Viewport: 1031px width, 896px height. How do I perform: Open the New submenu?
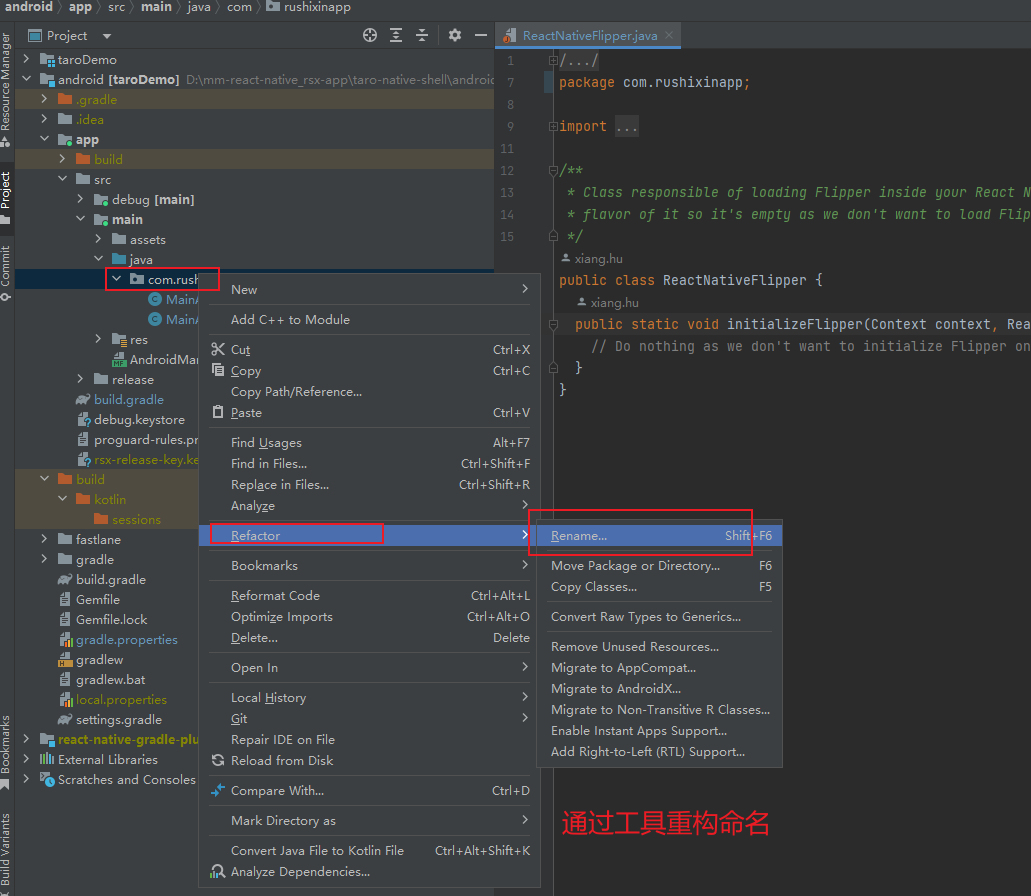coord(370,289)
